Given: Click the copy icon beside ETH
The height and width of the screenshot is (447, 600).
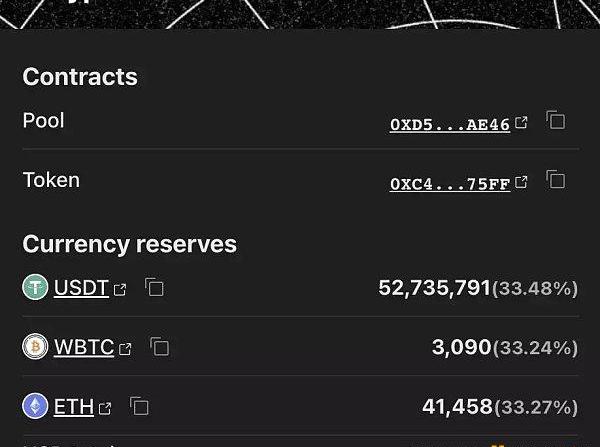Looking at the screenshot, I should pyautogui.click(x=140, y=406).
